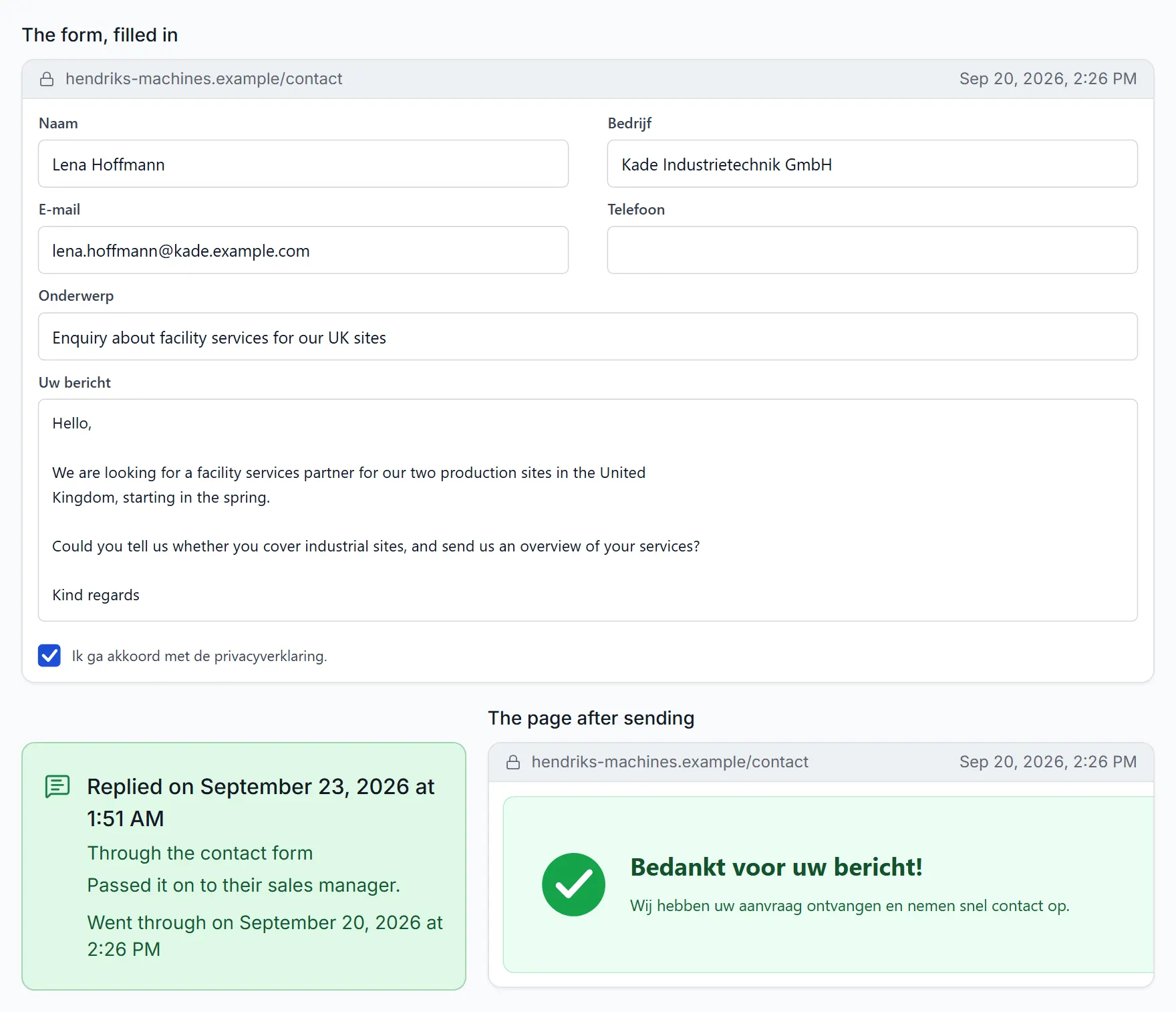Click the 'The form, filled in' heading

coord(100,35)
